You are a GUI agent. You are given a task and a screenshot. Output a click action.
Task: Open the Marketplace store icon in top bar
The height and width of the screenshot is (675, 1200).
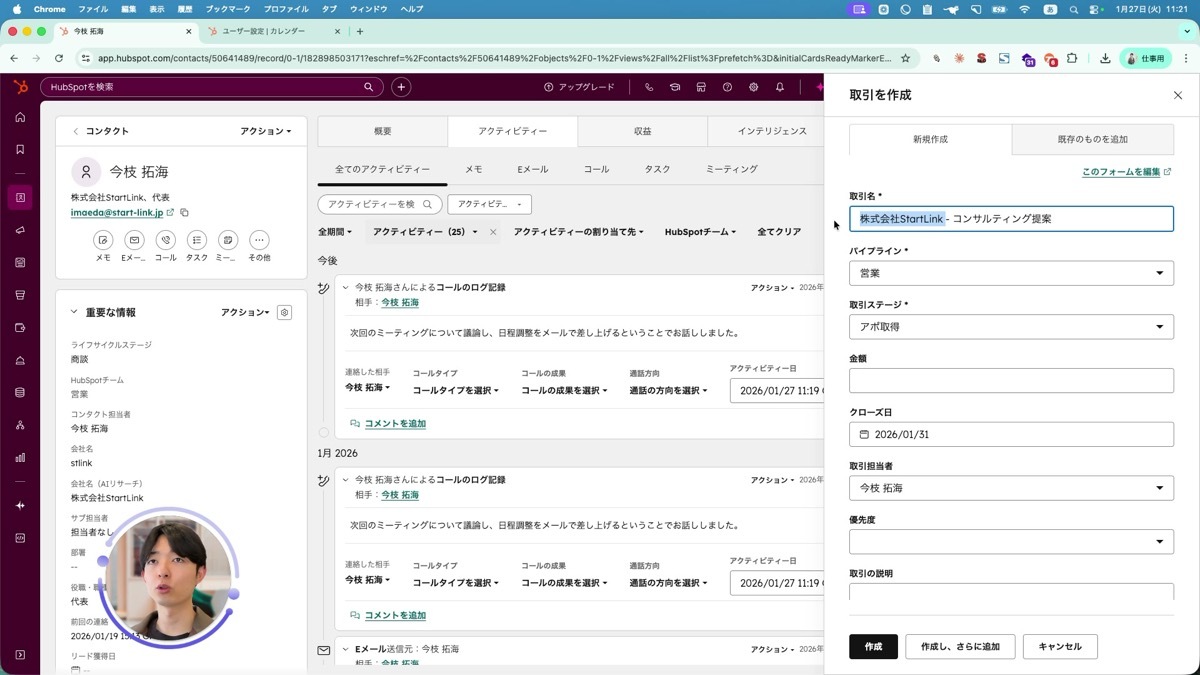[x=701, y=87]
